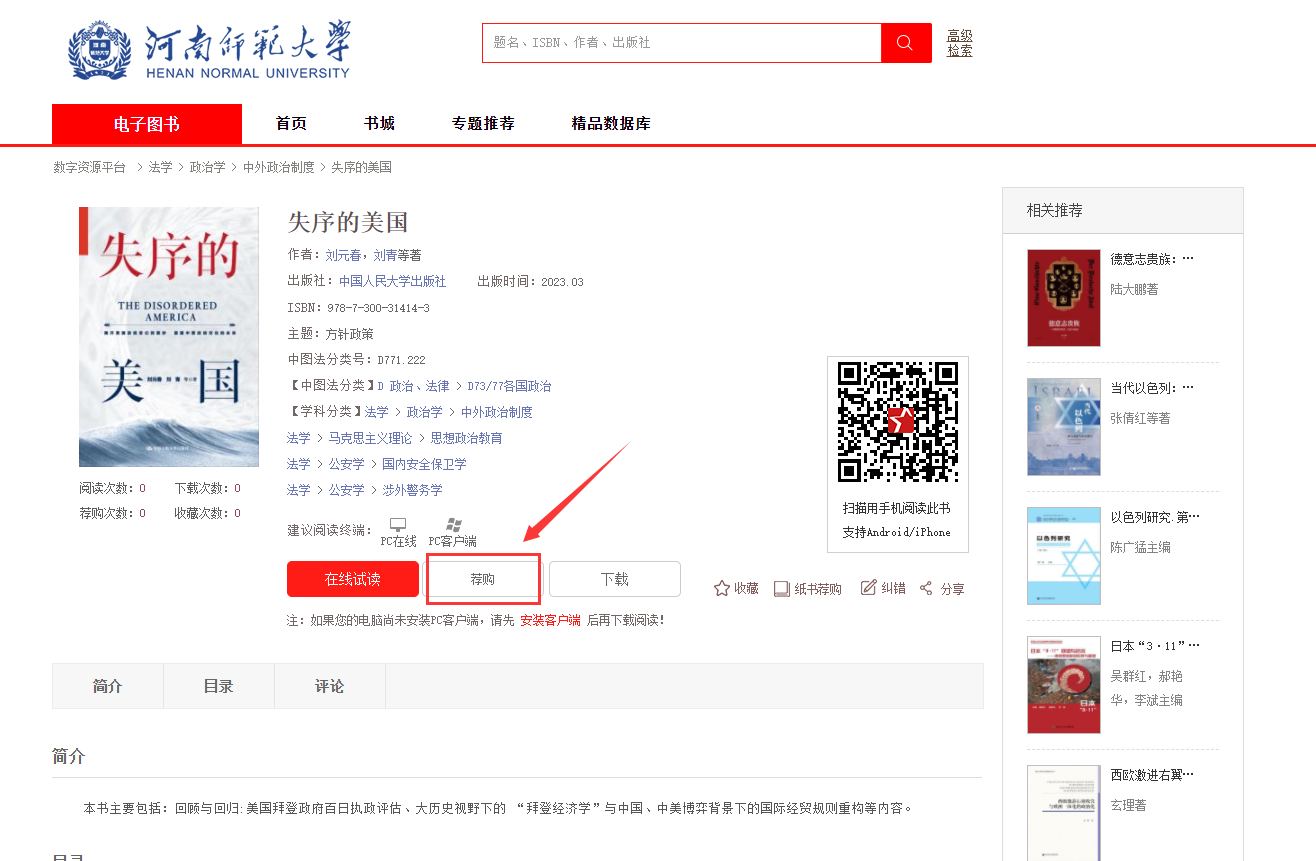Open the 德意志贵族 recommended book cover

click(x=1063, y=298)
